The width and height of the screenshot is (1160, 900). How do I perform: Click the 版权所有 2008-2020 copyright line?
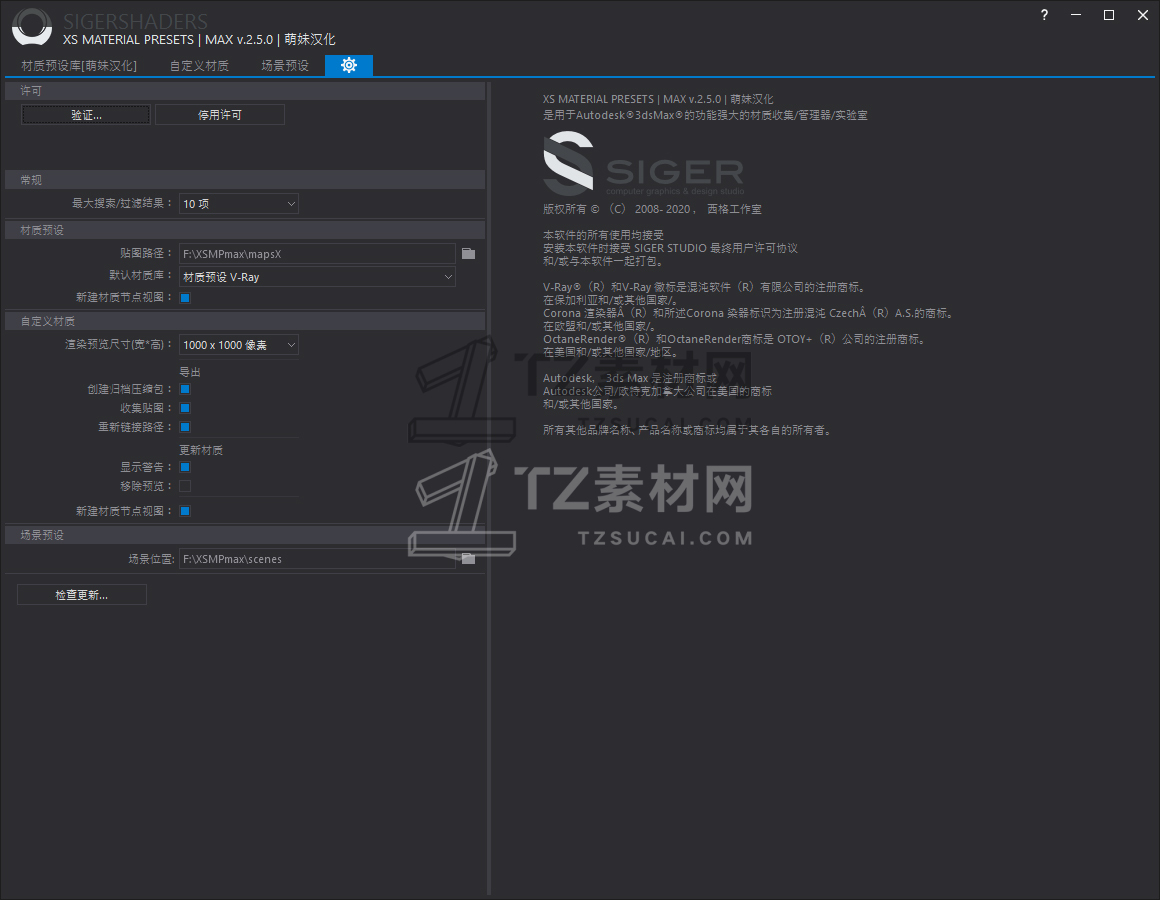tap(652, 209)
